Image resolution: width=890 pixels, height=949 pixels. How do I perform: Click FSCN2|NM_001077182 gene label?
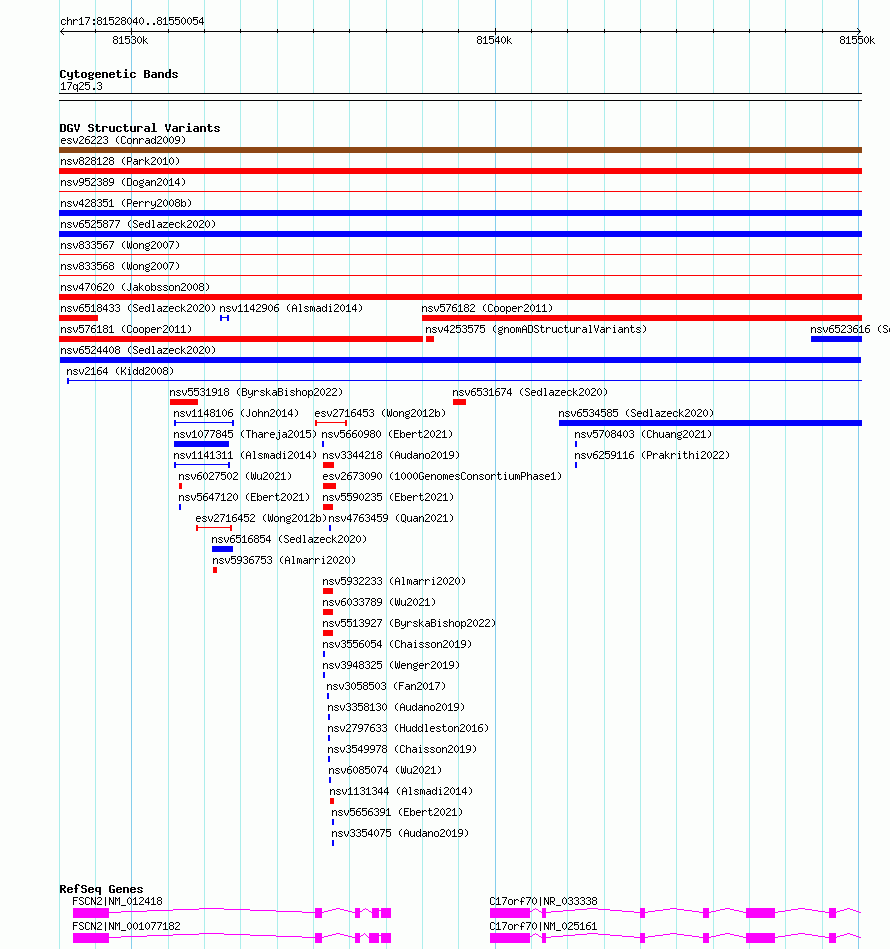pyautogui.click(x=126, y=927)
